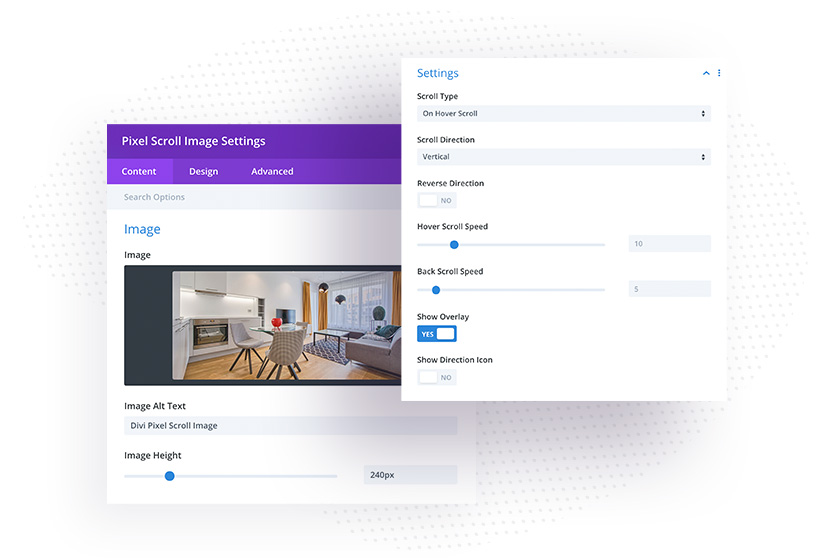
Task: Click the Hover Scroll Speed value field
Action: 669,244
